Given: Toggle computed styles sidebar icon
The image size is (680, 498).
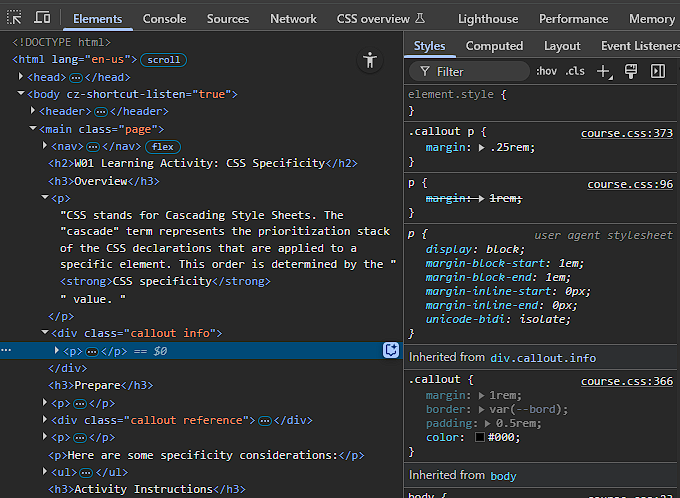Looking at the screenshot, I should [x=657, y=72].
